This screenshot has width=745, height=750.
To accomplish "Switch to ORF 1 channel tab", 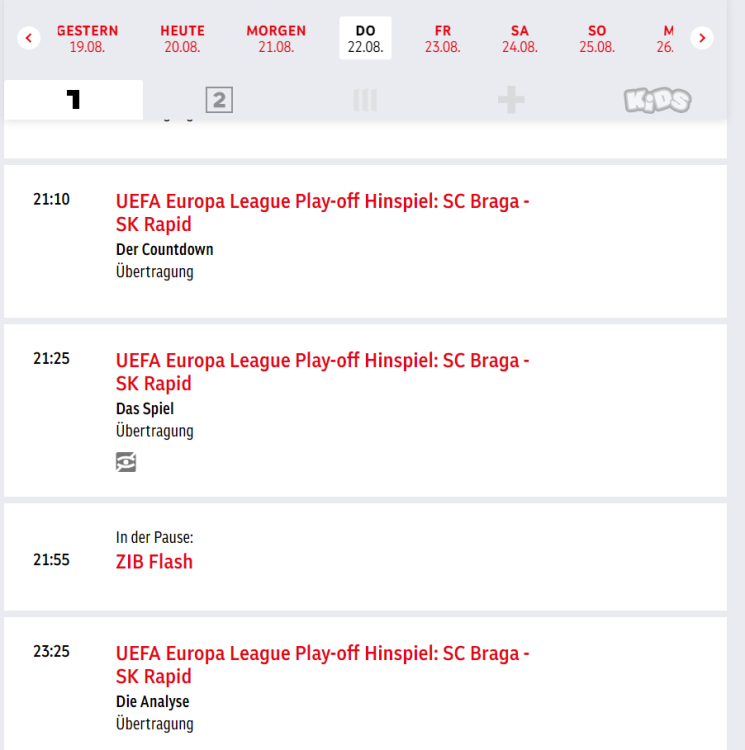I will pyautogui.click(x=73, y=100).
